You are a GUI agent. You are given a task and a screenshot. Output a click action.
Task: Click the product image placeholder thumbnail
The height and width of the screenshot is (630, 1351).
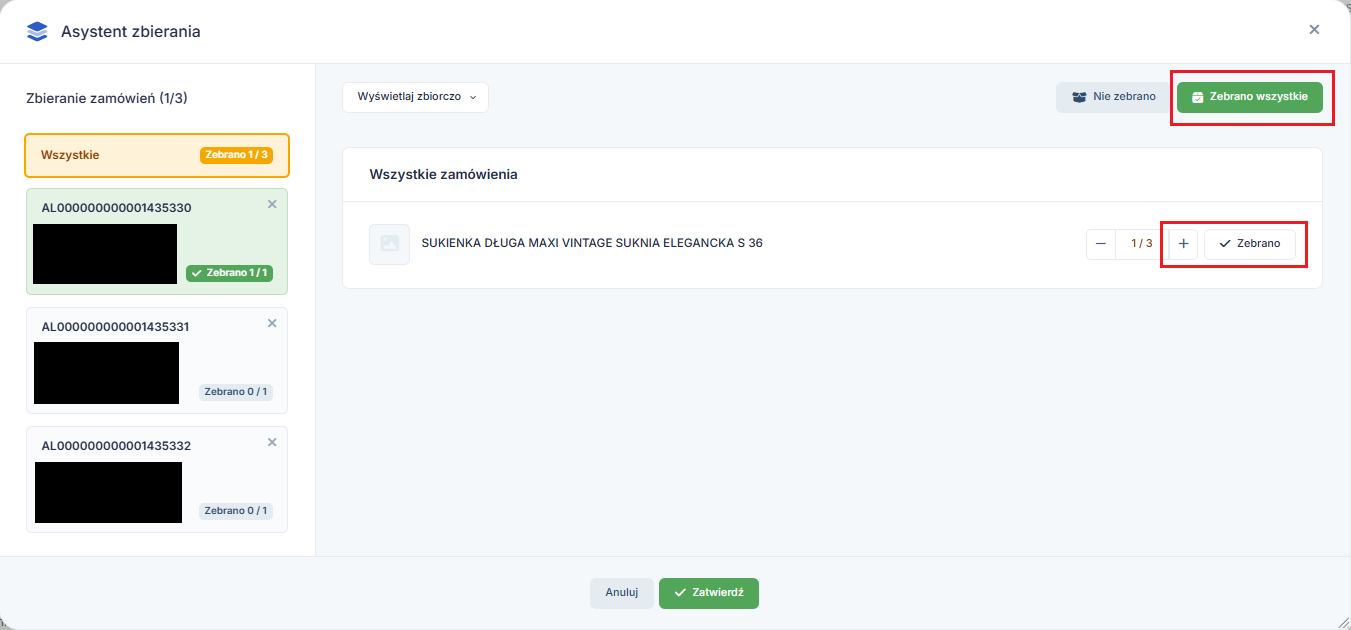[389, 244]
